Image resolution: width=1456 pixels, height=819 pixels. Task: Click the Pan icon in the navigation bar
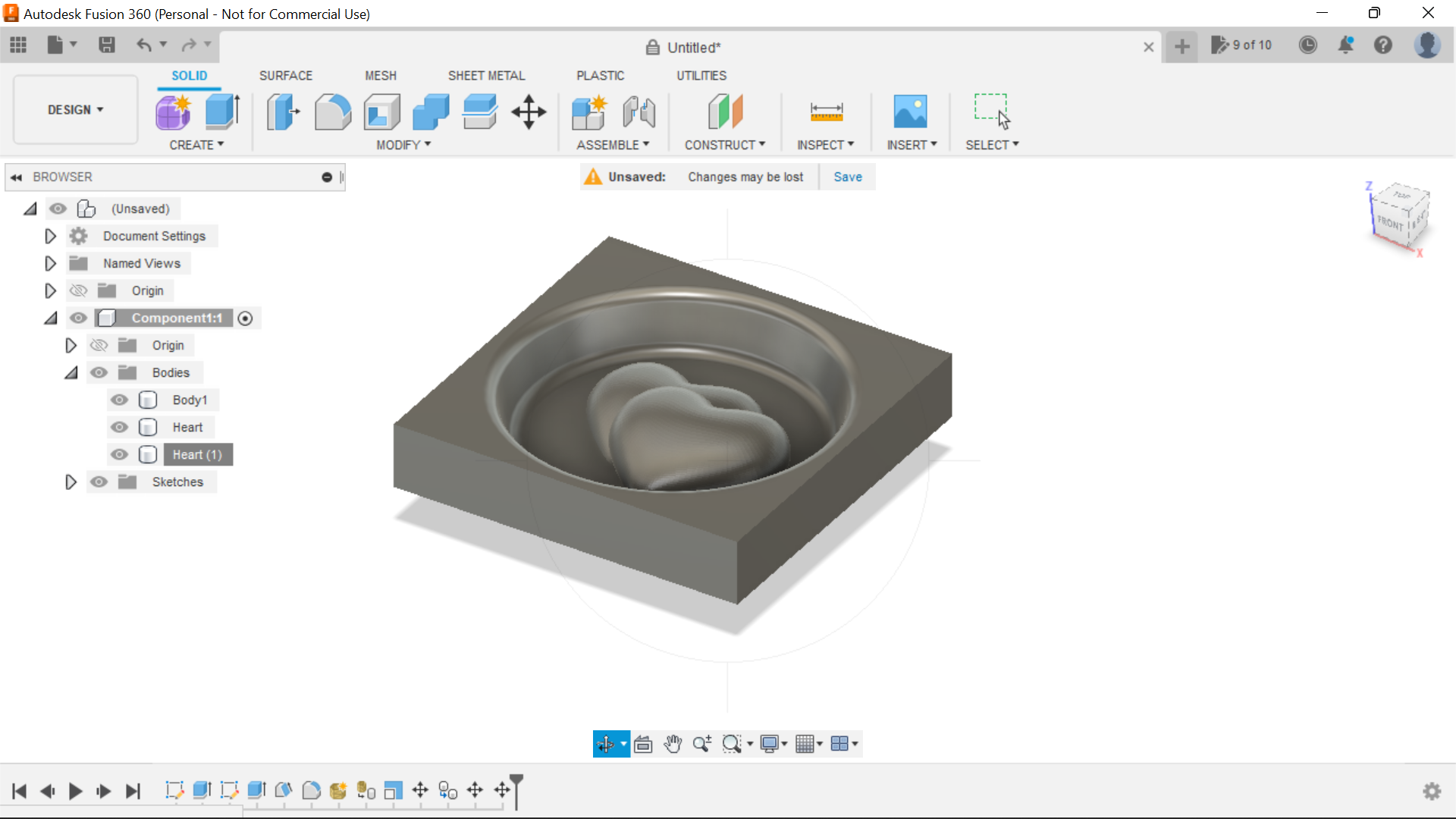pyautogui.click(x=673, y=744)
